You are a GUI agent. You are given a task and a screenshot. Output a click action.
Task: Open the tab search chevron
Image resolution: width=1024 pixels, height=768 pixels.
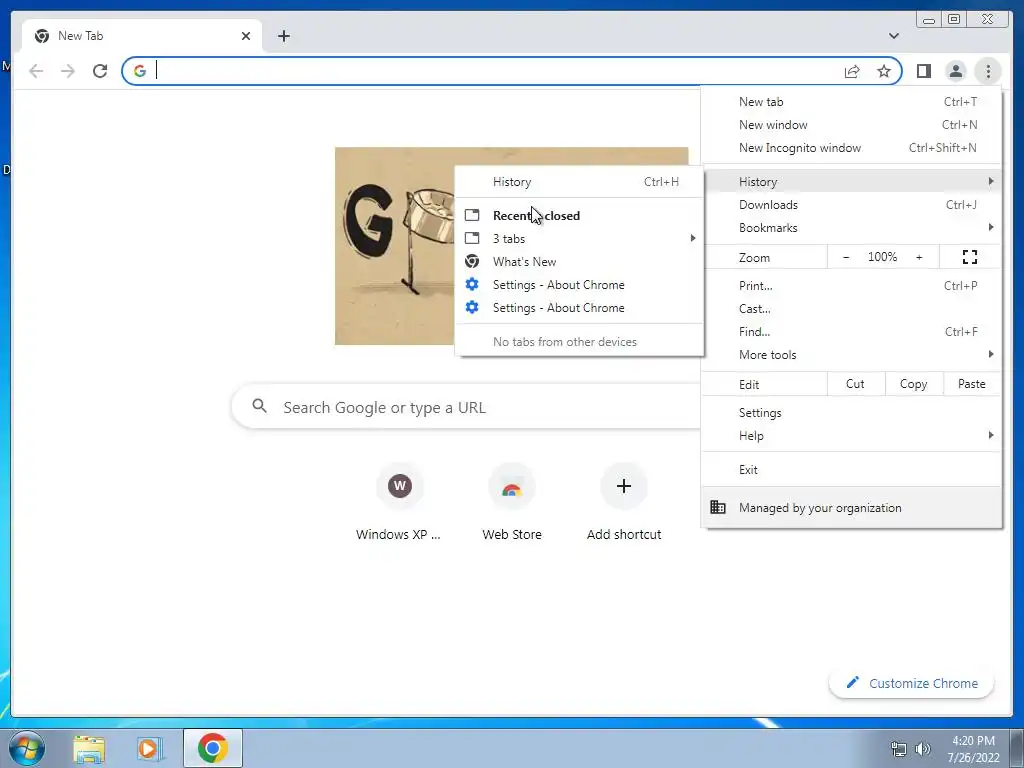coord(893,36)
